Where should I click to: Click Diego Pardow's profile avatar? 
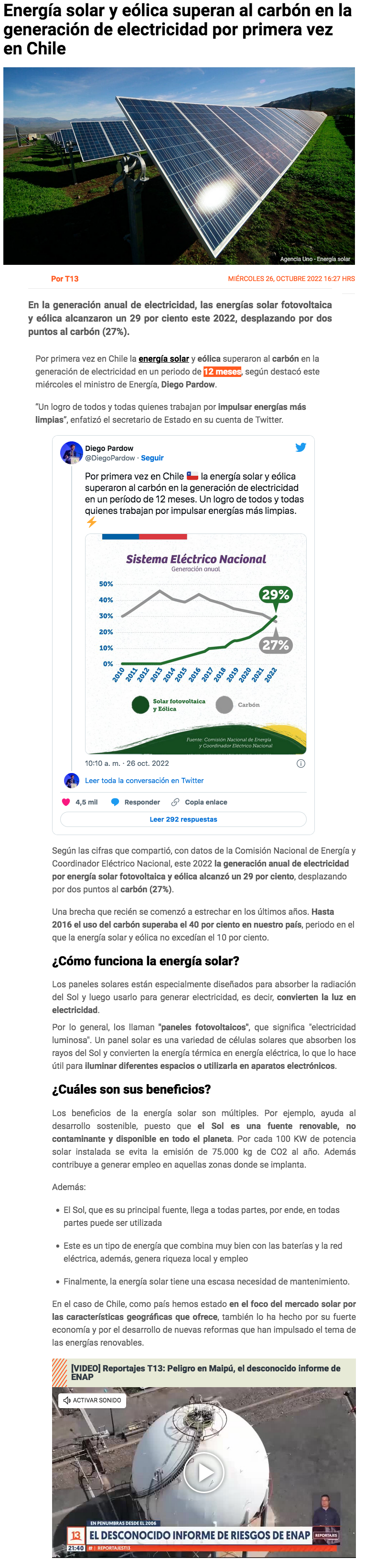[71, 453]
